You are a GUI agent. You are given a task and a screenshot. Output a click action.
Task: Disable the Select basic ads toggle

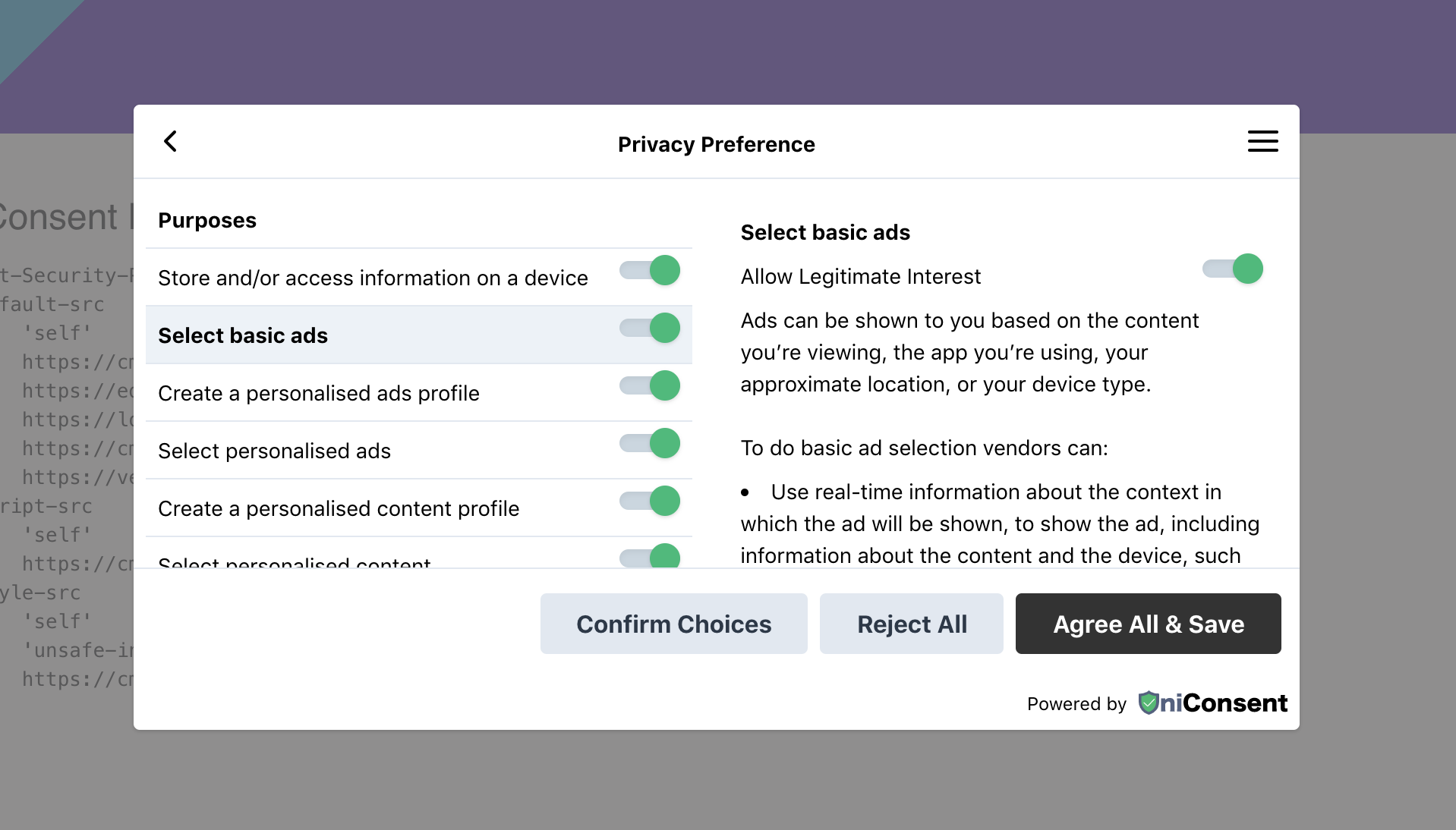tap(650, 328)
